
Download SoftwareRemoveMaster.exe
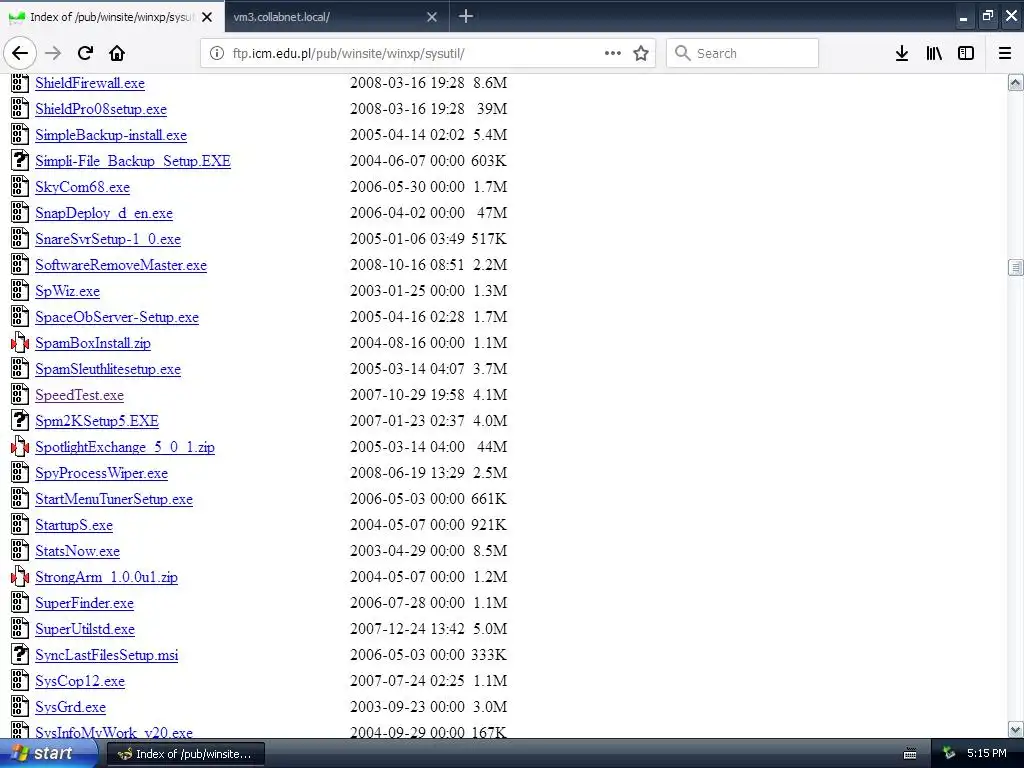tap(121, 265)
